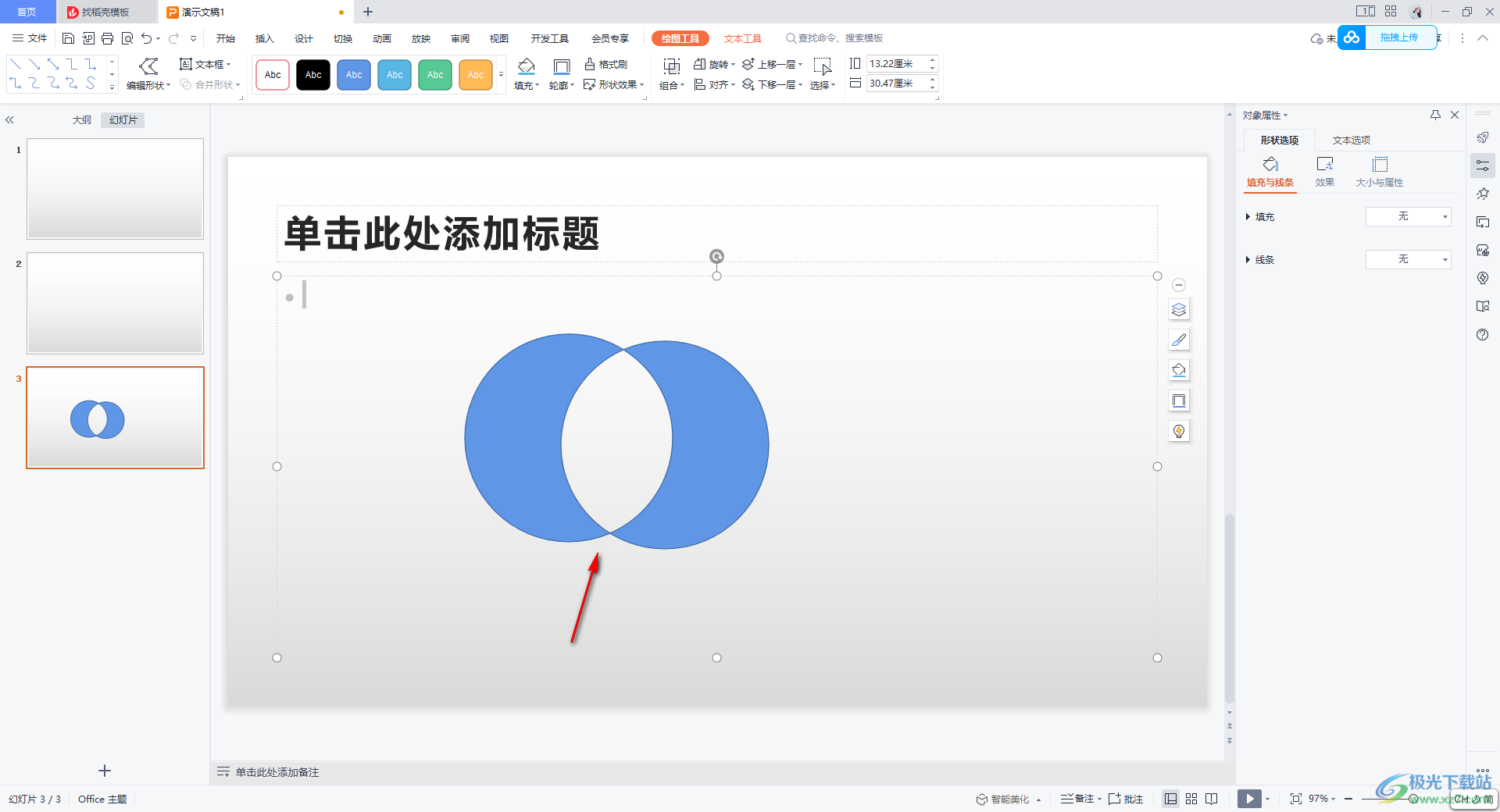
Task: Click the floating outline square icon
Action: pyautogui.click(x=1179, y=401)
